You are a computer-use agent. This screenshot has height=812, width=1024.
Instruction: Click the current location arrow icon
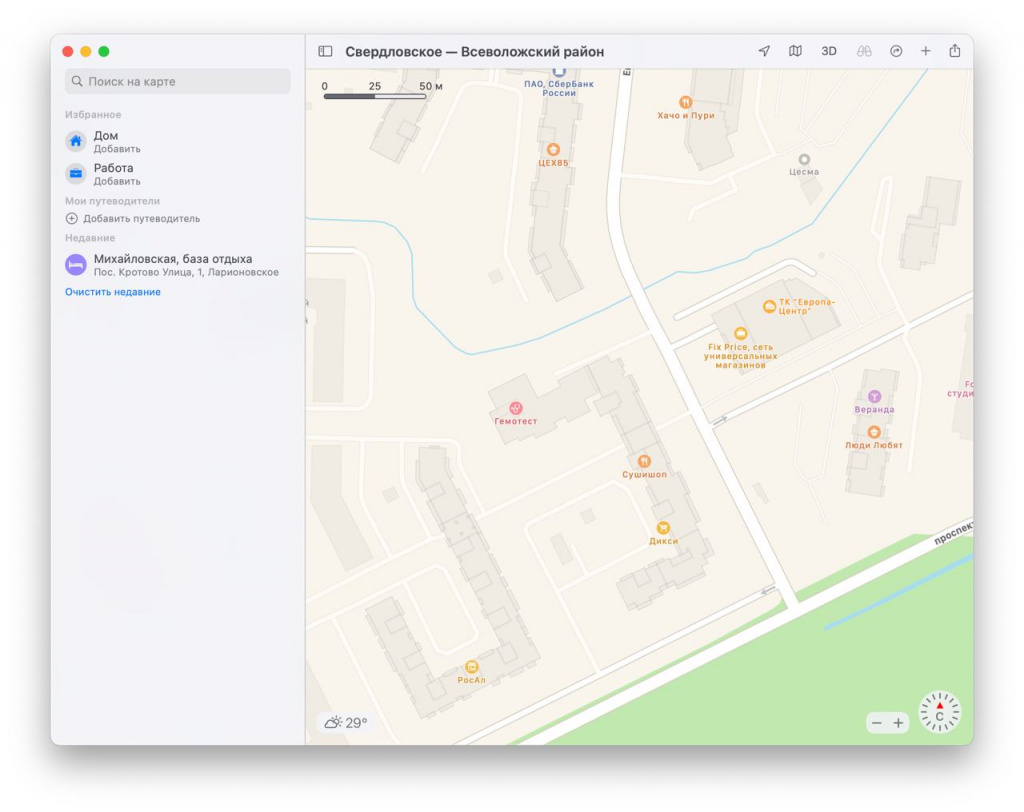coord(764,51)
